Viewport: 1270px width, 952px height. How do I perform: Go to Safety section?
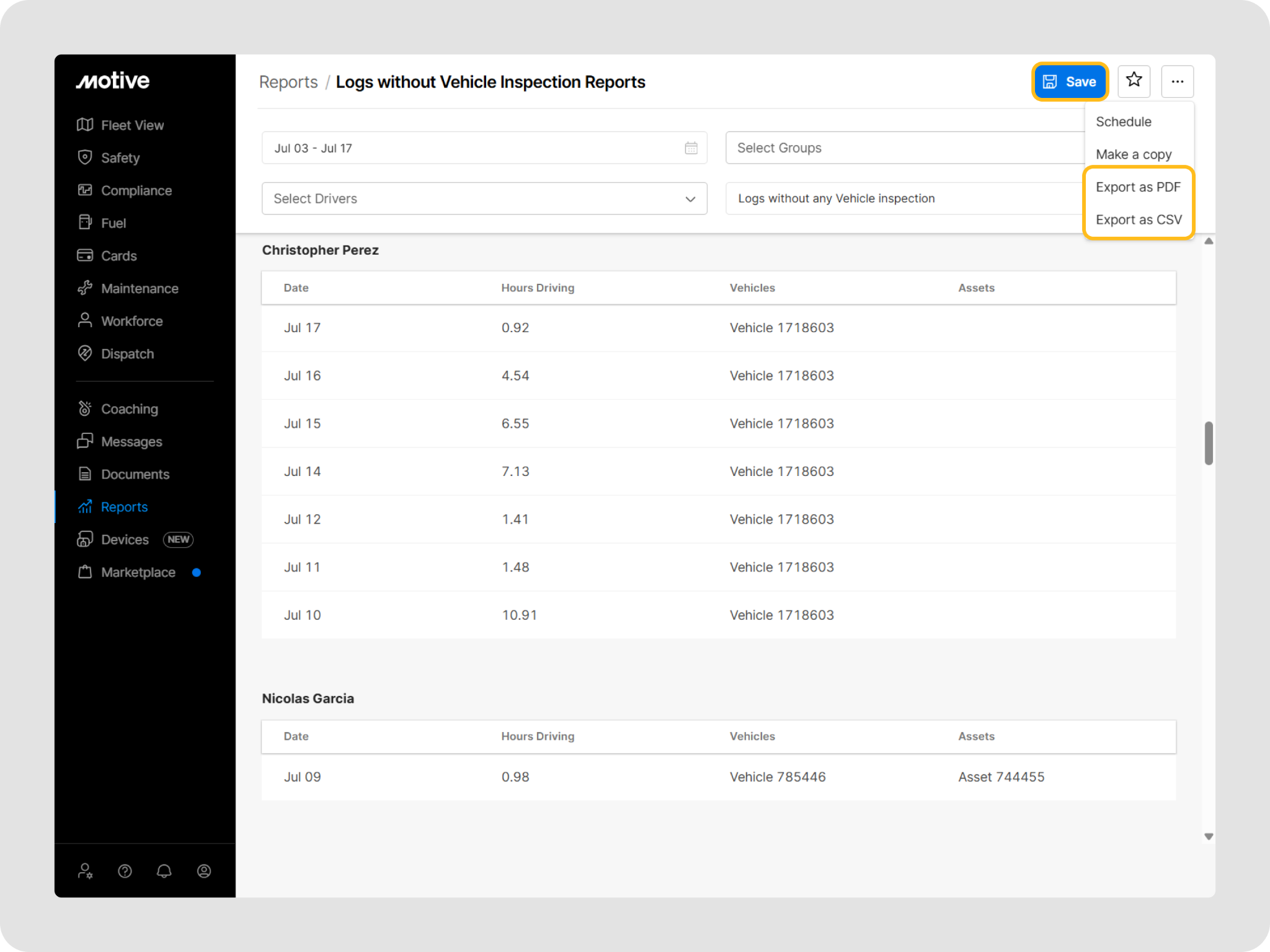click(x=120, y=158)
